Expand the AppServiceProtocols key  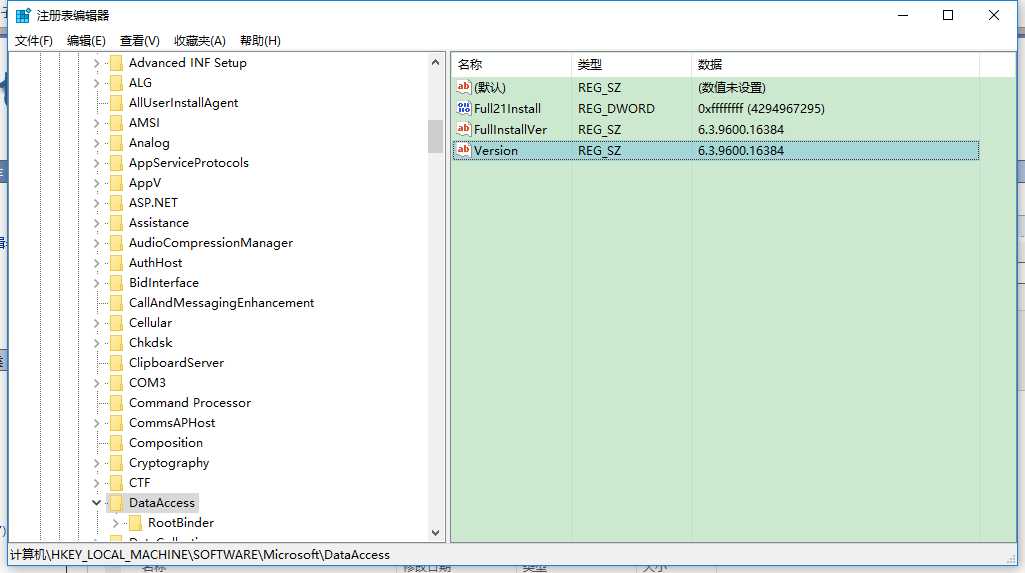[96, 163]
